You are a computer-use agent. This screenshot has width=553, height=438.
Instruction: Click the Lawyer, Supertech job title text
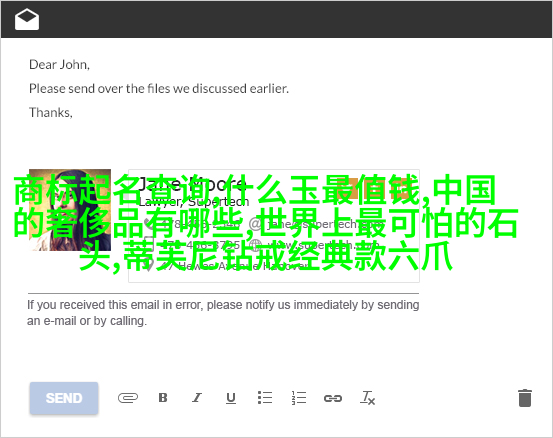click(194, 202)
